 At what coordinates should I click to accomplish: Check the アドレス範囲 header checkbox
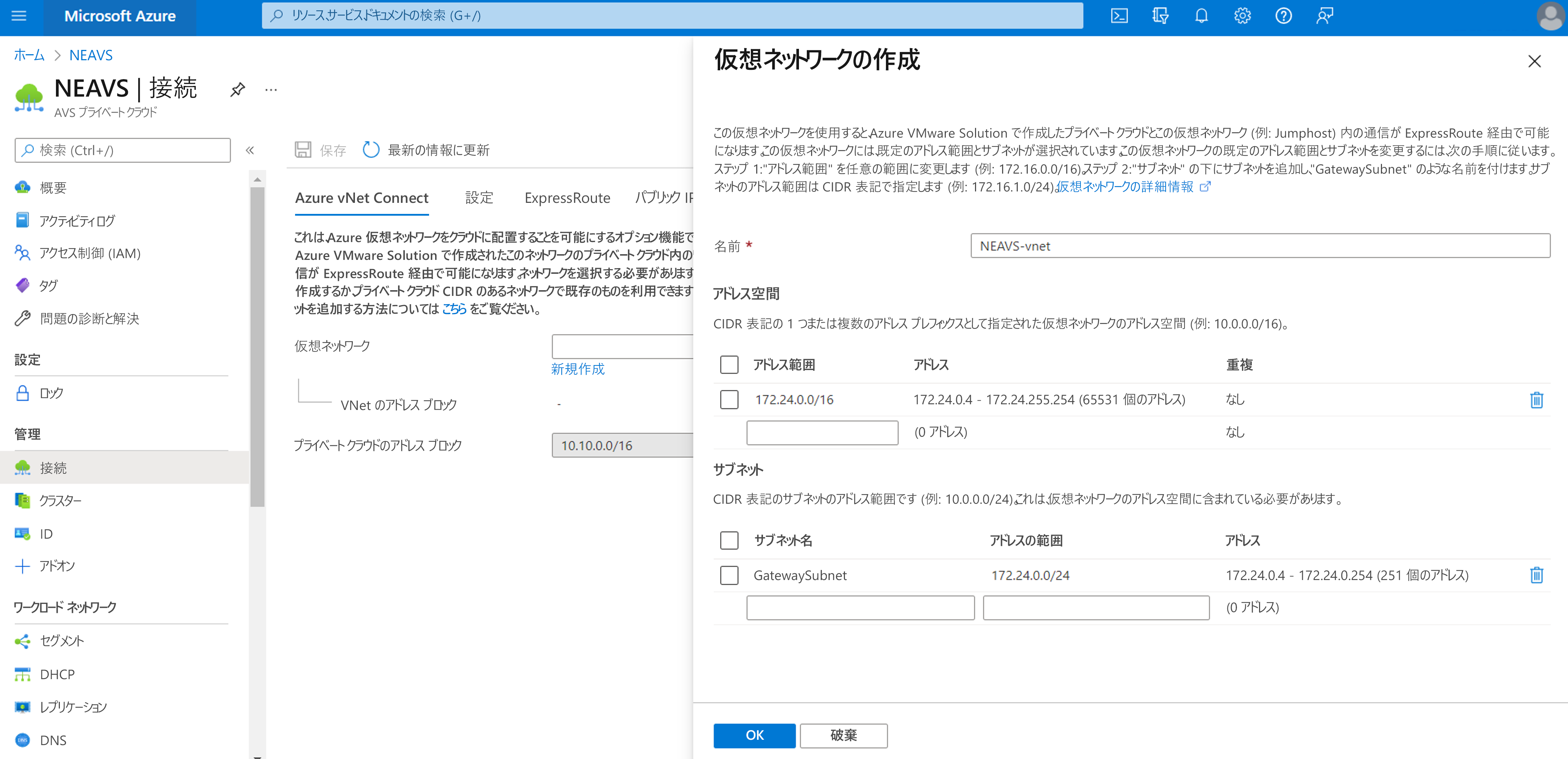729,365
